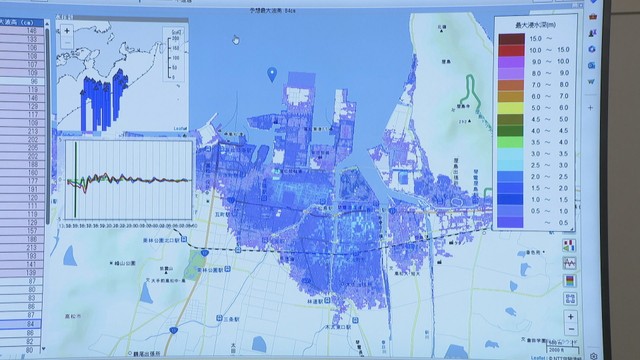
Task: Select the table row with value 205
Action: click(22, 148)
